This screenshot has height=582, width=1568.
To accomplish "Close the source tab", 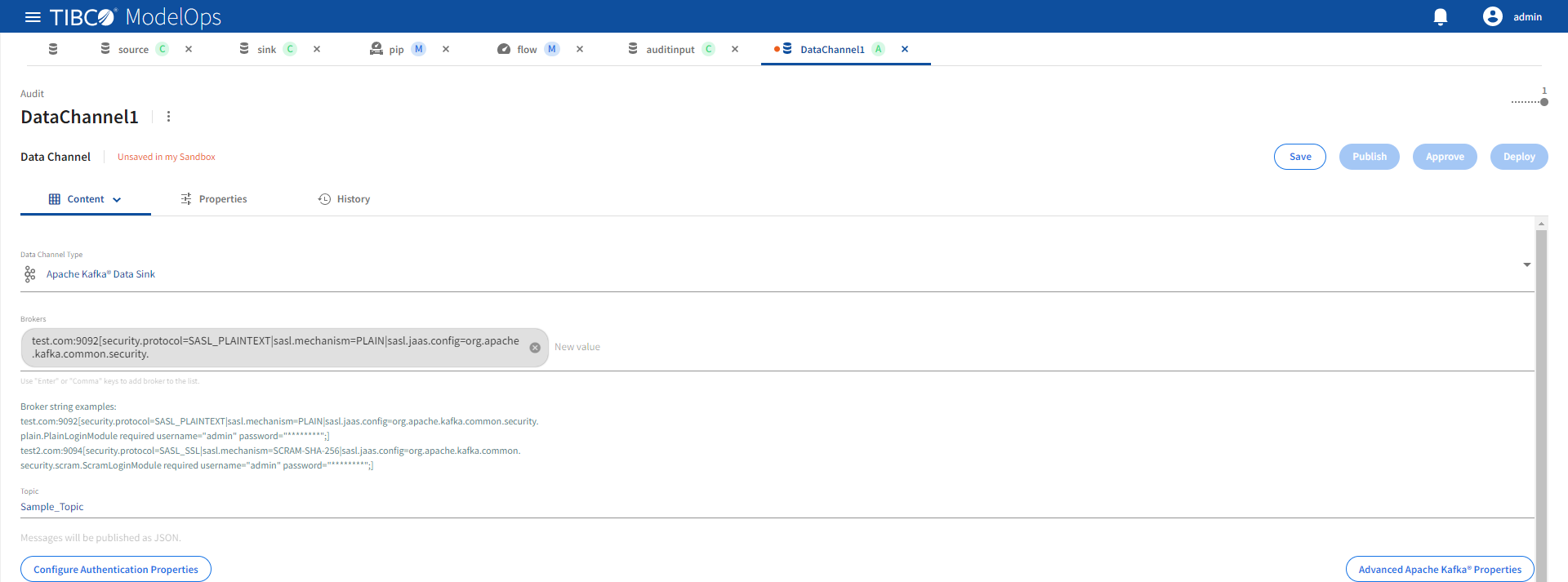I will 189,49.
